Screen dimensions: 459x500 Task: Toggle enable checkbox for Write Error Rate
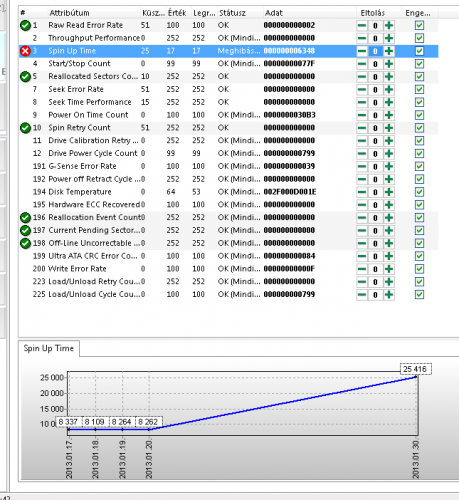[x=419, y=269]
